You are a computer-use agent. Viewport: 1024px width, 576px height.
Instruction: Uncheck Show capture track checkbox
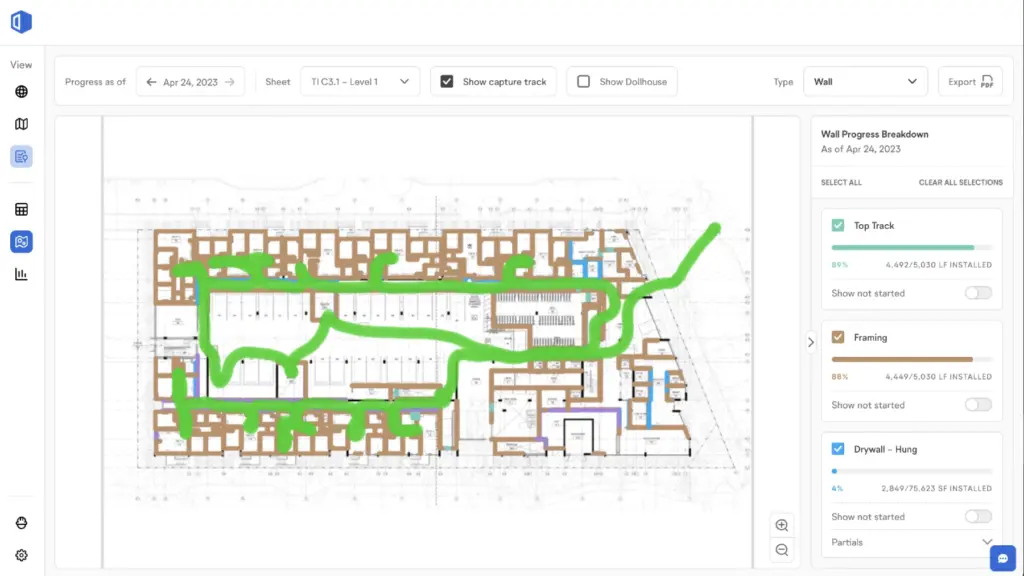pos(447,82)
